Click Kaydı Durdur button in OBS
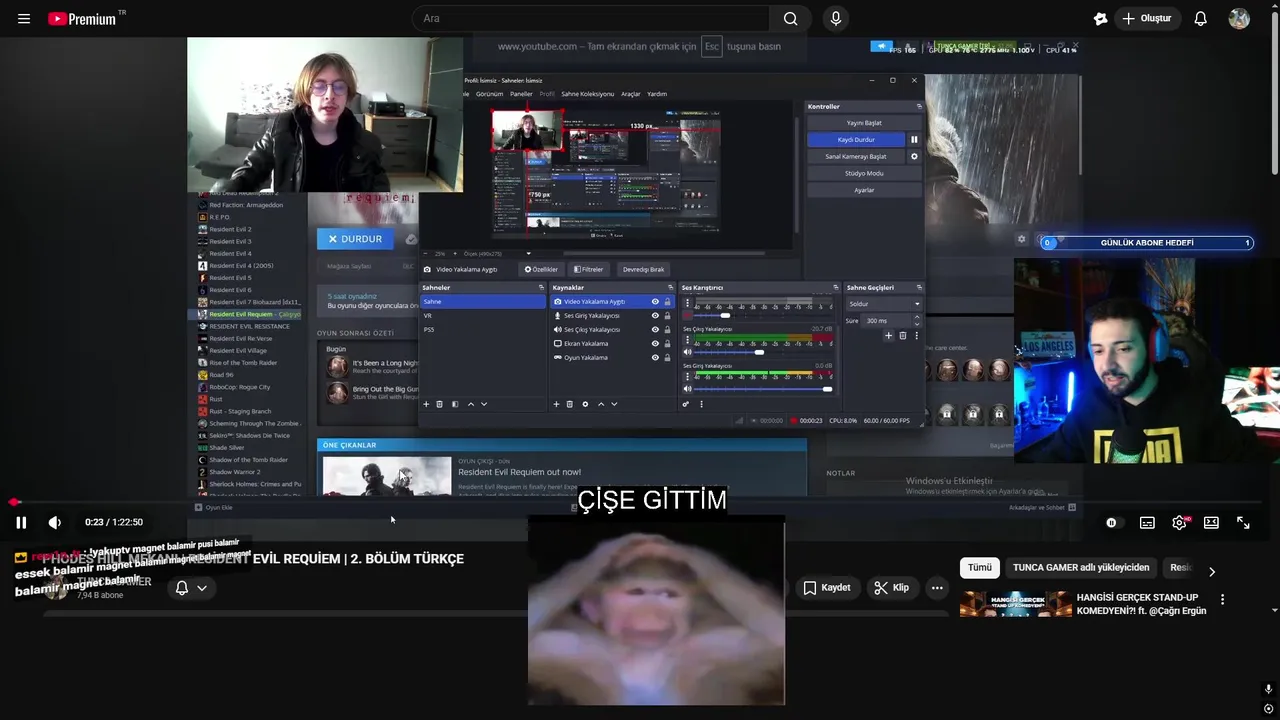Viewport: 1280px width, 720px height. click(x=856, y=140)
